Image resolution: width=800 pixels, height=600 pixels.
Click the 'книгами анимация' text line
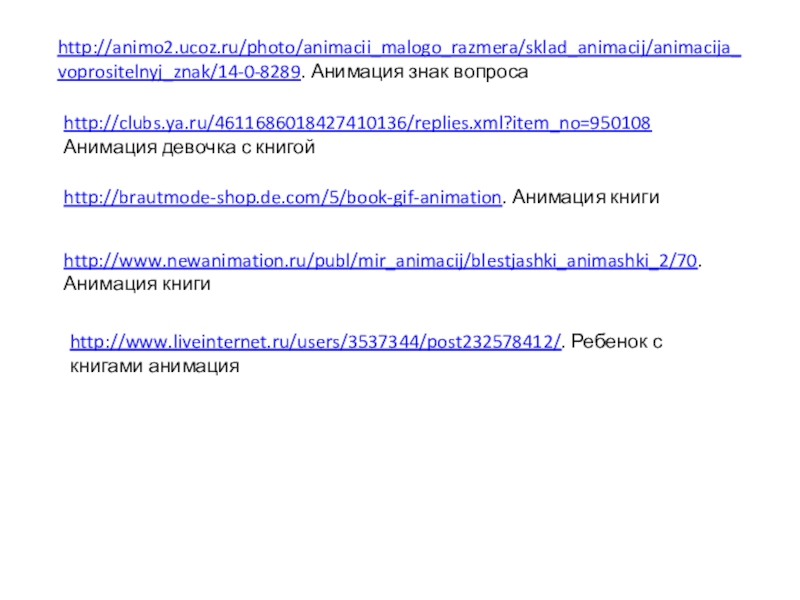(x=155, y=366)
